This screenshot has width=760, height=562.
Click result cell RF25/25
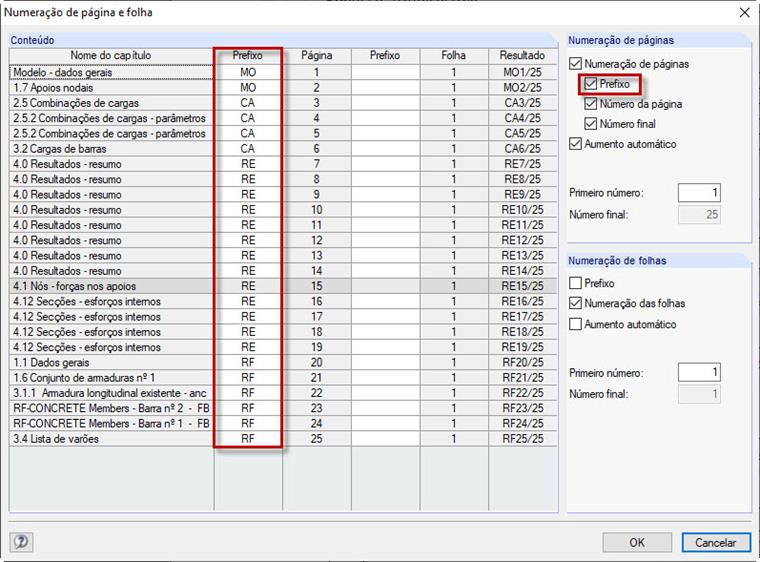(x=522, y=439)
